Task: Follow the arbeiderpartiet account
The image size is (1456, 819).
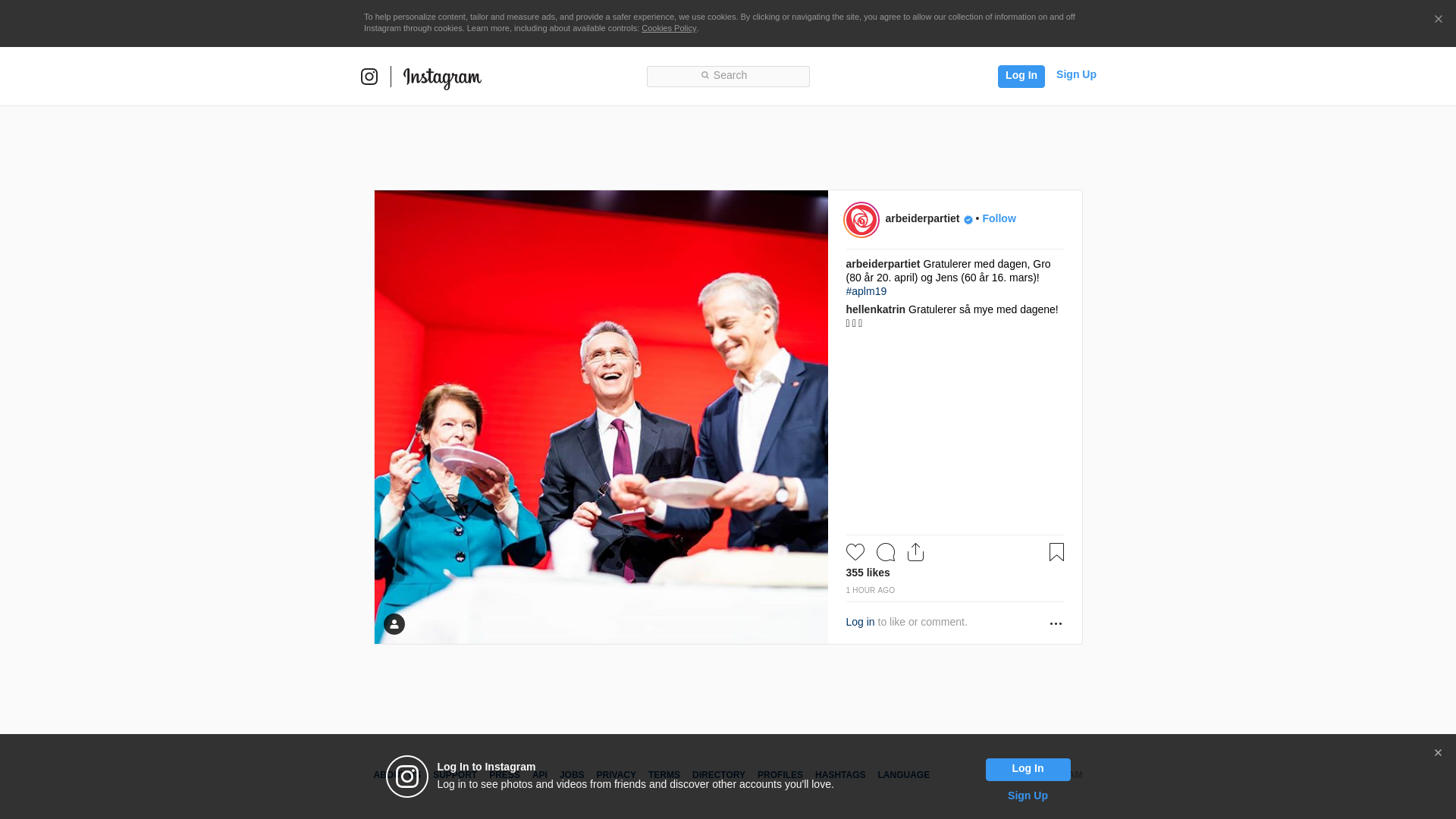Action: point(999,218)
